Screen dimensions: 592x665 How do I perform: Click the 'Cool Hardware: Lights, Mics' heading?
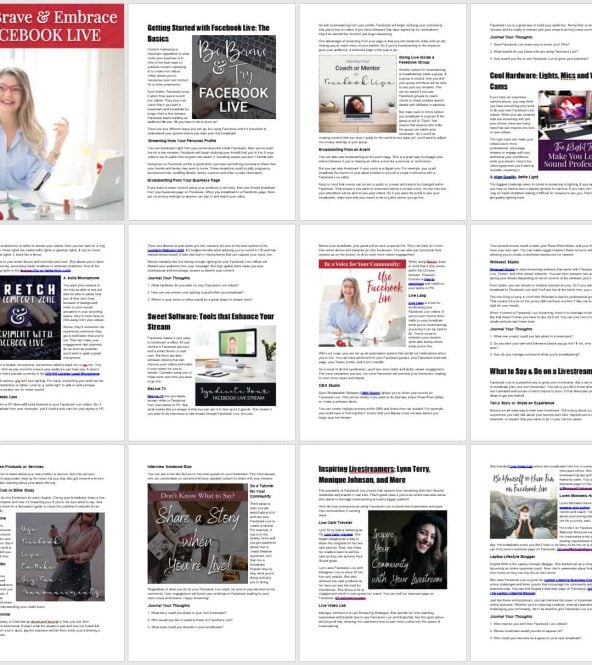coord(541,81)
